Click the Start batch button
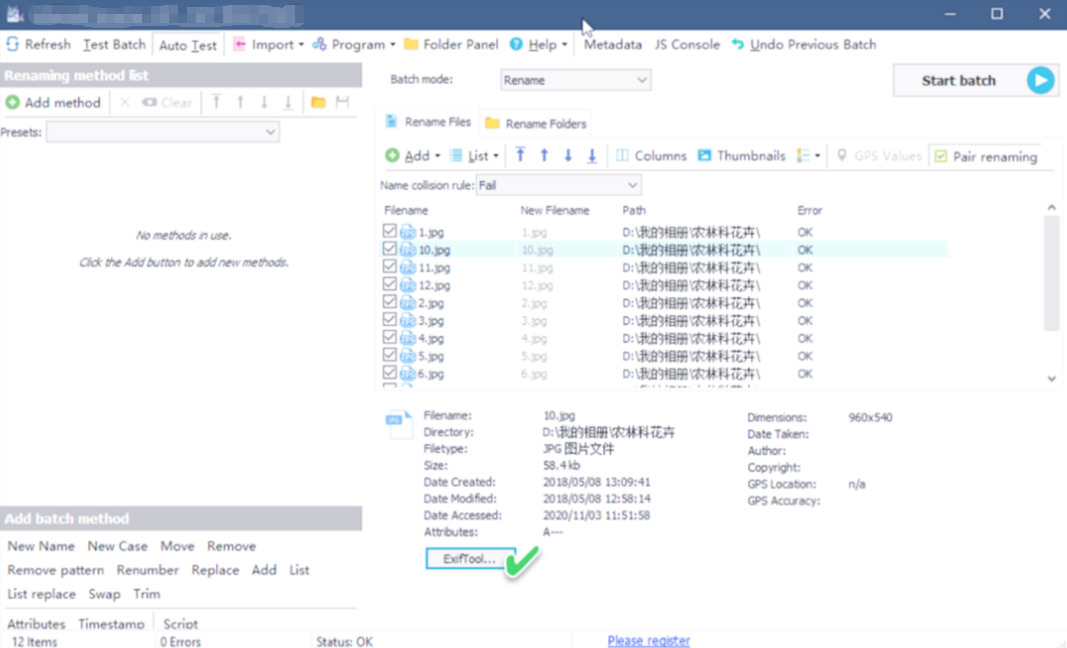 975,80
